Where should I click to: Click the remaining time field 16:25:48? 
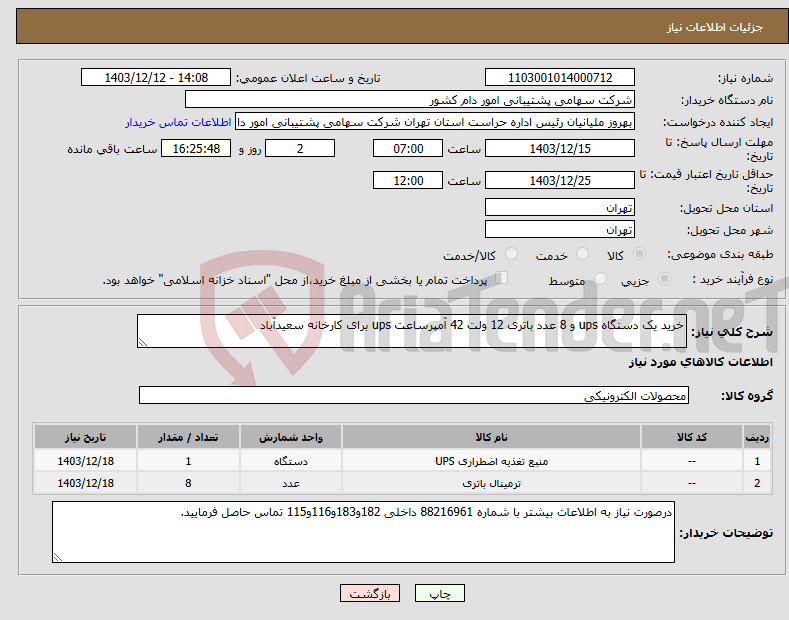click(196, 148)
